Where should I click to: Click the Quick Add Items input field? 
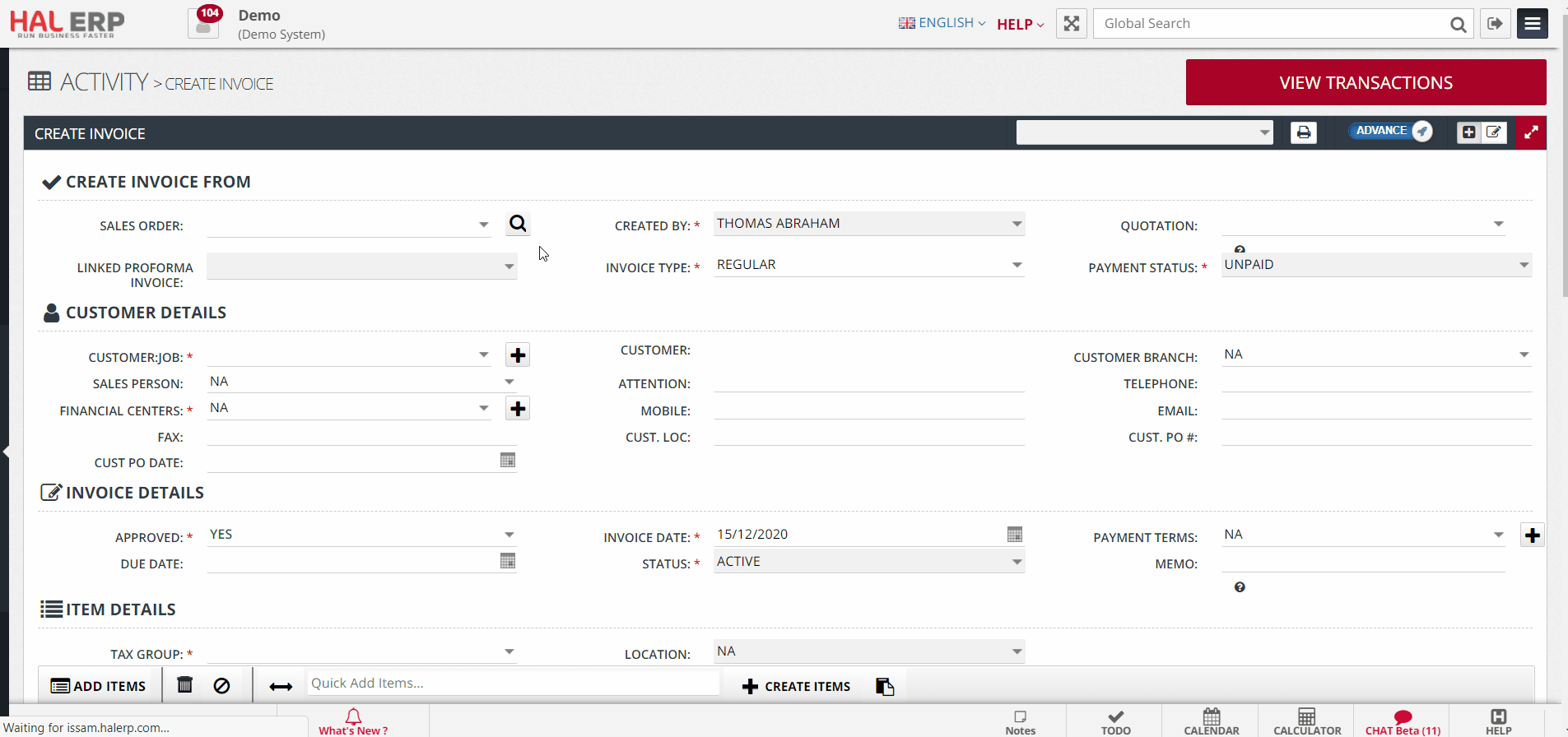point(512,684)
